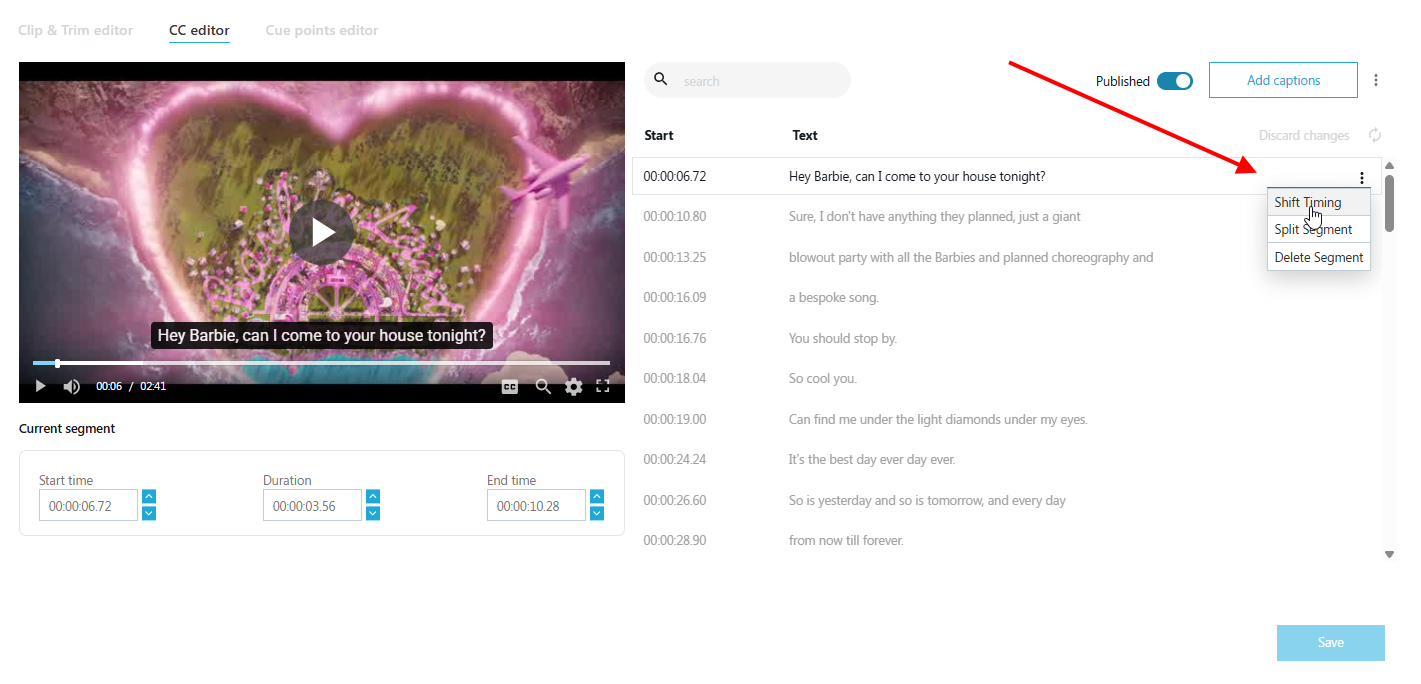Mute the video volume
The image size is (1421, 684).
[71, 385]
